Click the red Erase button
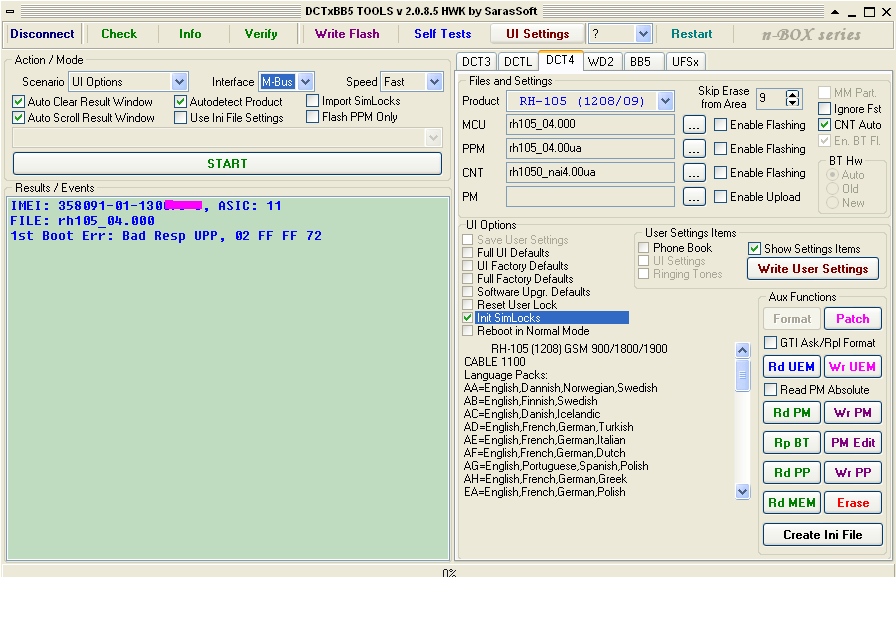This screenshot has height=633, width=896. 853,503
